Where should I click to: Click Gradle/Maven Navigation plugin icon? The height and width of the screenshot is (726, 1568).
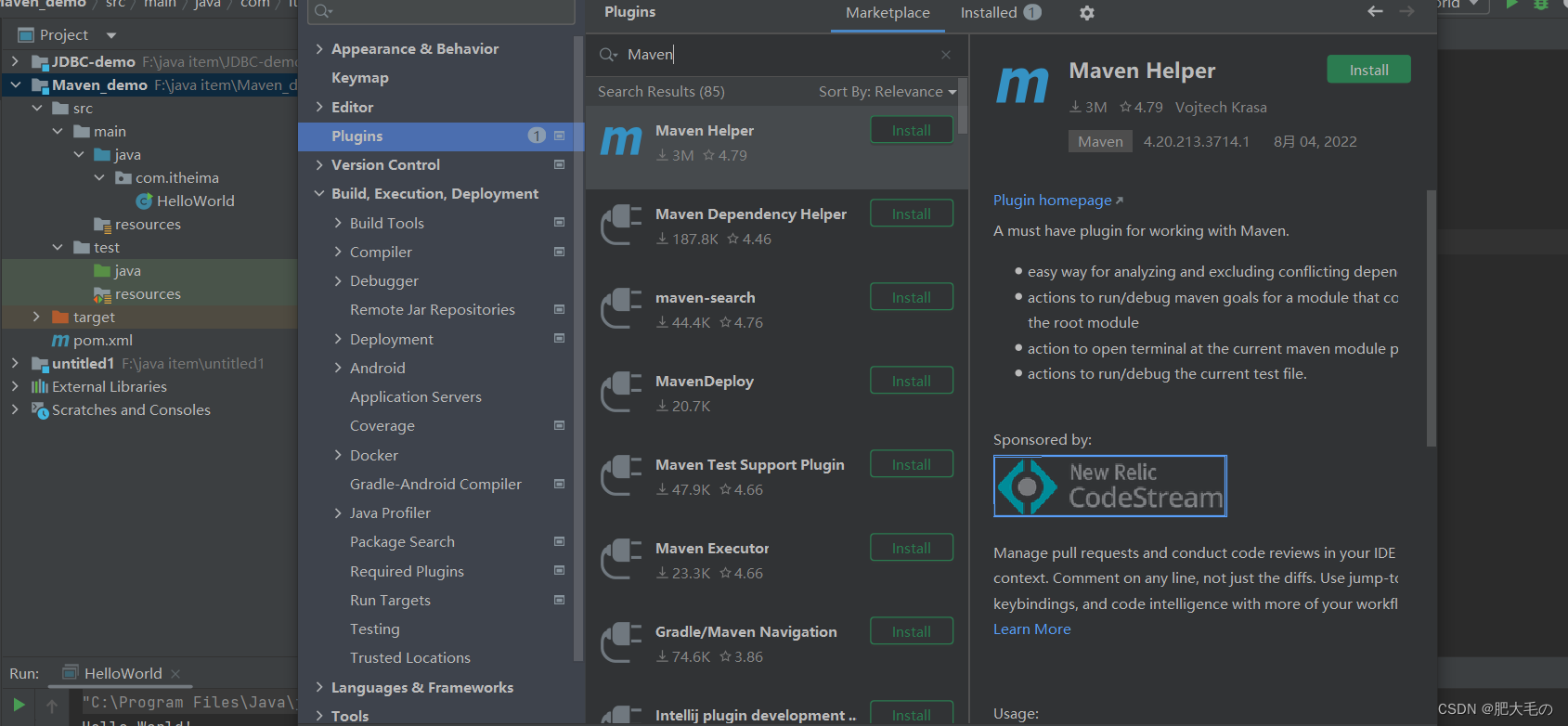(x=621, y=643)
